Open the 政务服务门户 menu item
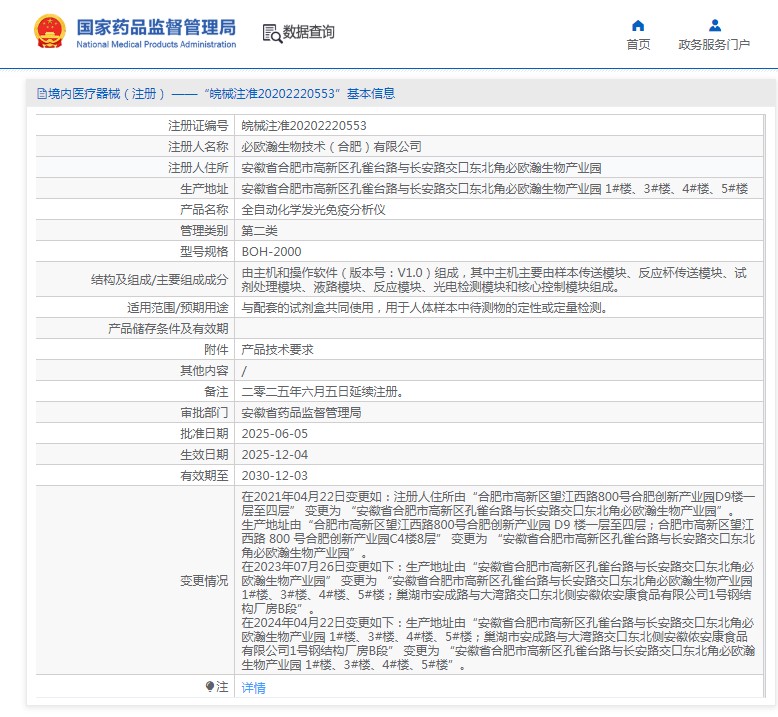 714,45
